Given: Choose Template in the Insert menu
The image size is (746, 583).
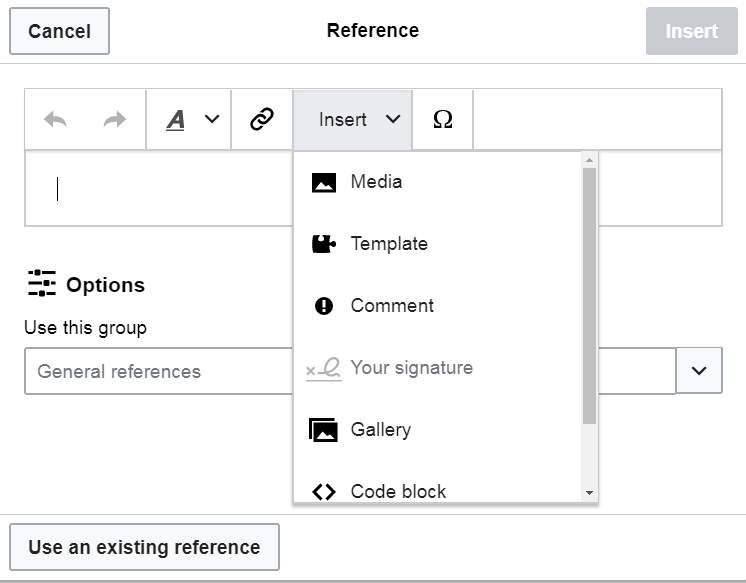Looking at the screenshot, I should pyautogui.click(x=388, y=244).
